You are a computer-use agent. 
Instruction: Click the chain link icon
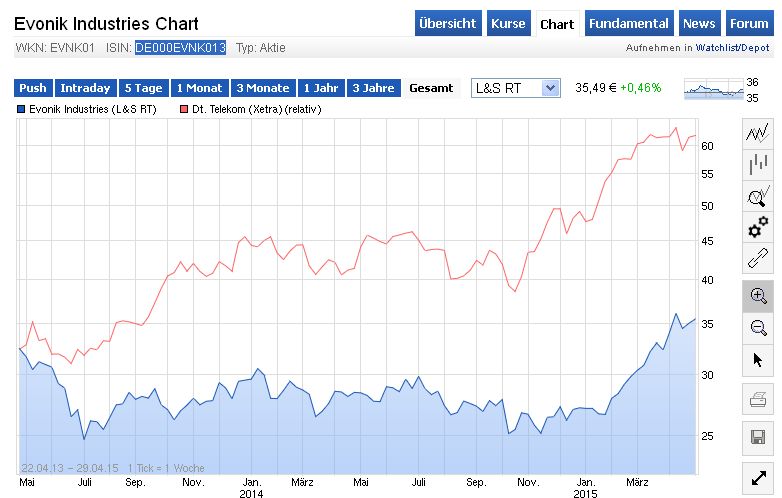tap(757, 260)
